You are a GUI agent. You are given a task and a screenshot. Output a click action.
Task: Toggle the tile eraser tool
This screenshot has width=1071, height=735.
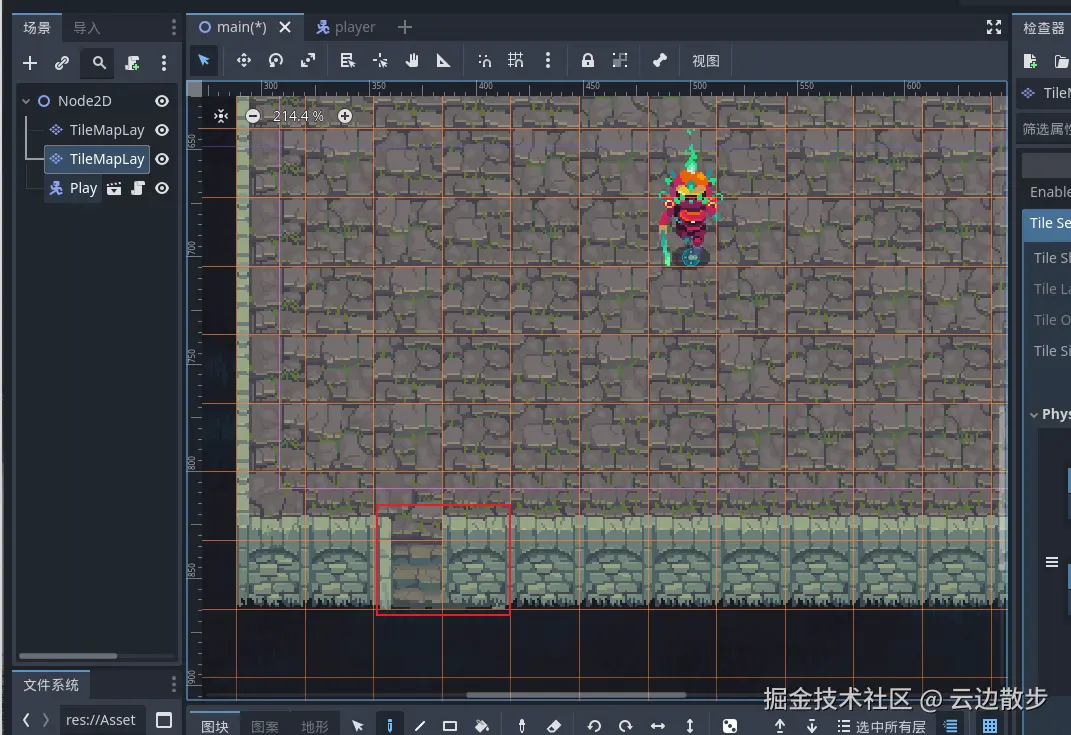pyautogui.click(x=554, y=725)
